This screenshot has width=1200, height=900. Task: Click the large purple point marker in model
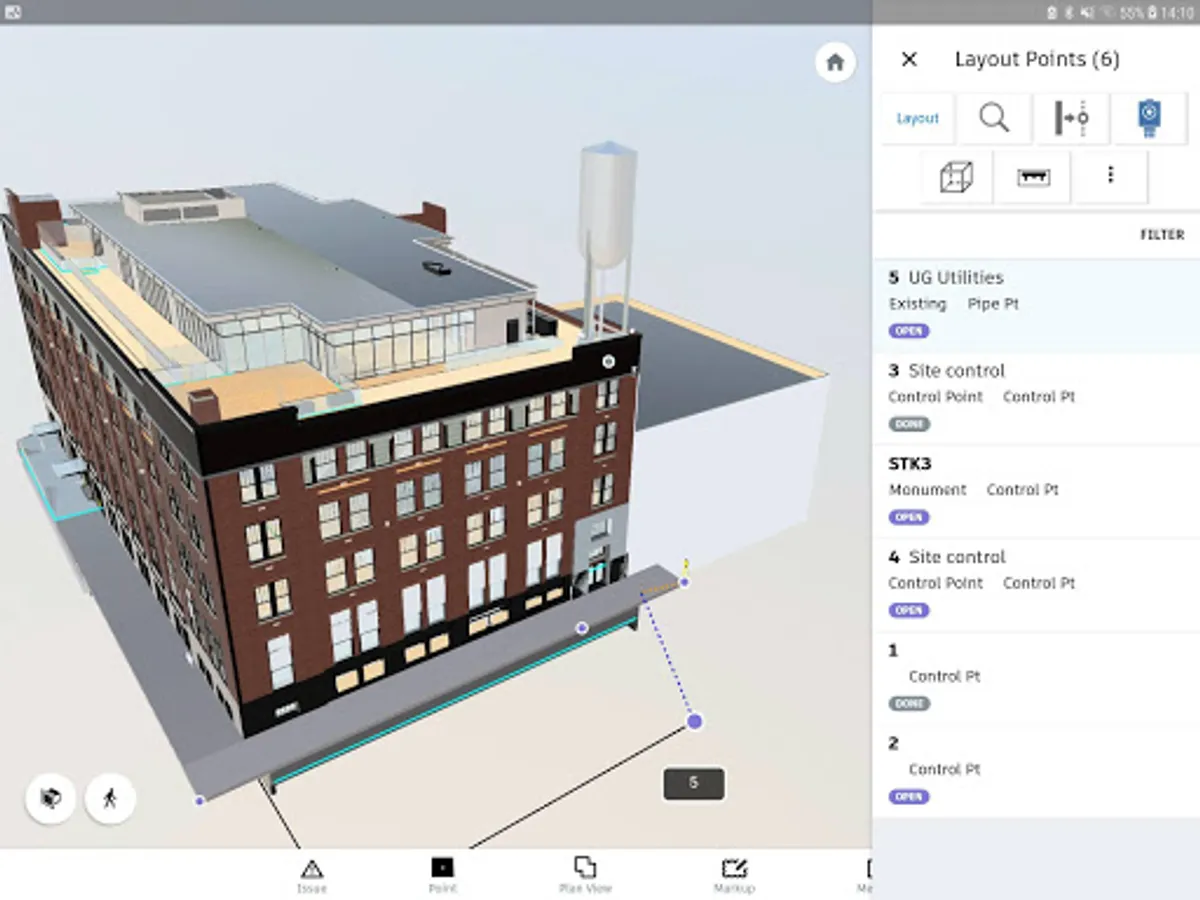click(695, 721)
